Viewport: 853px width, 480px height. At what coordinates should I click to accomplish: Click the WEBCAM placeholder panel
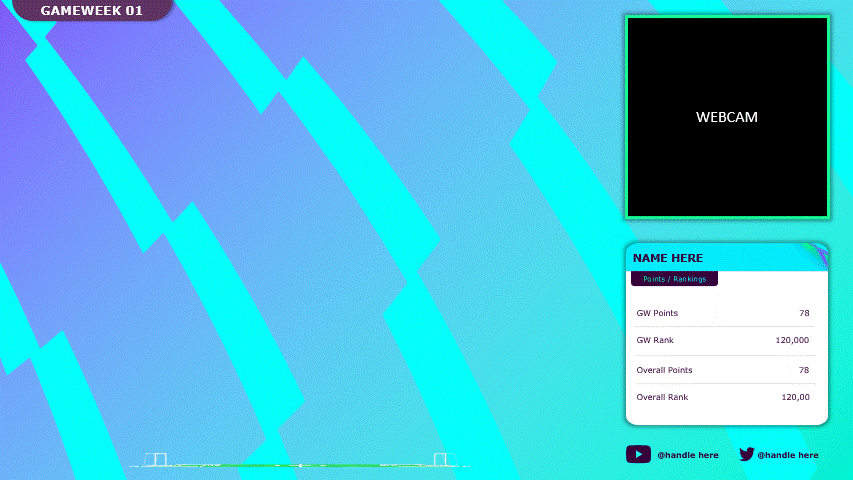[x=727, y=117]
